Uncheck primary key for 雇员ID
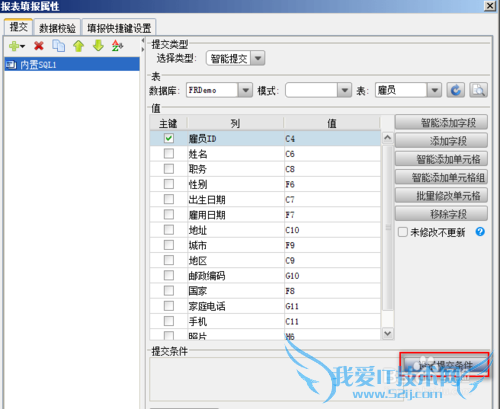The image size is (500, 409). 169,138
